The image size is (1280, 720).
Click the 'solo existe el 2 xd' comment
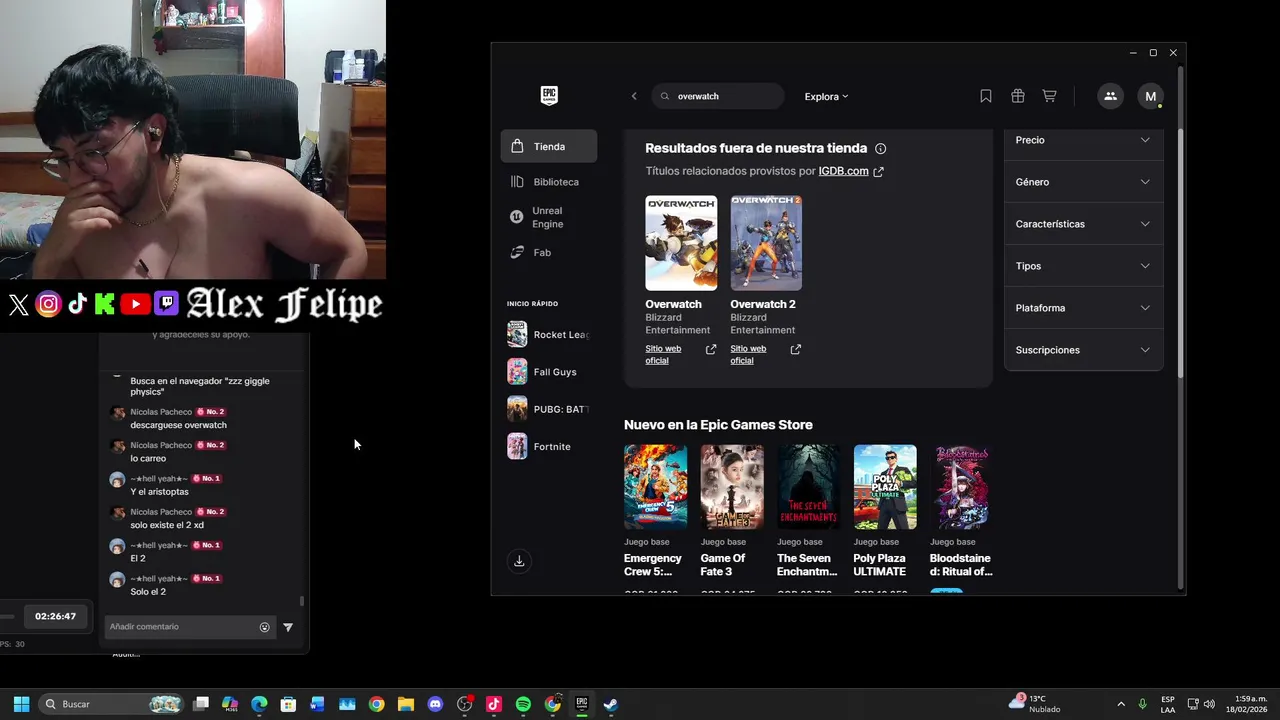(167, 525)
